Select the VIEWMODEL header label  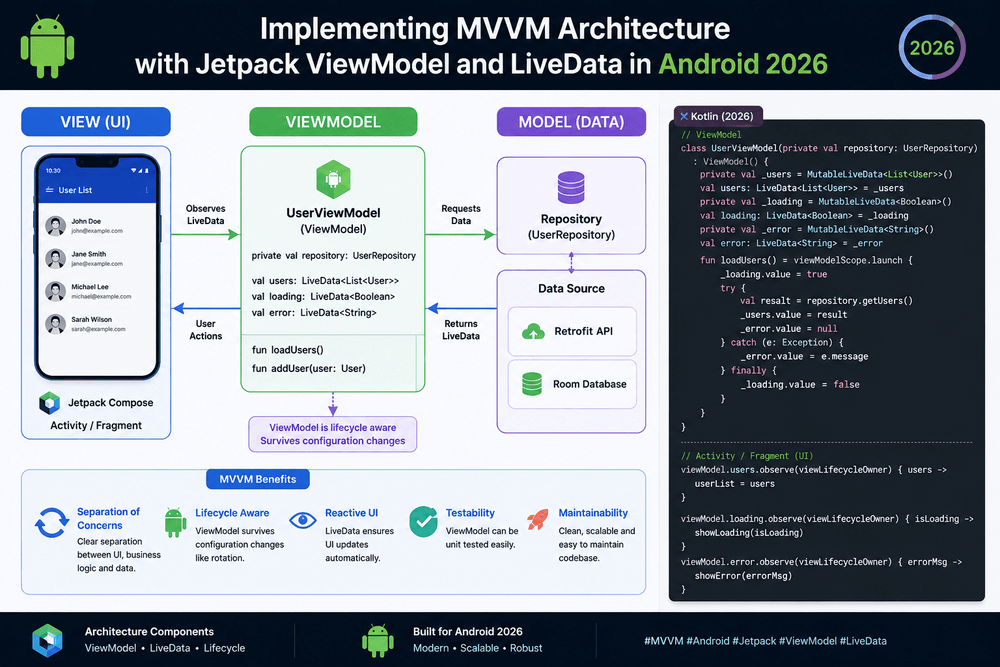(x=333, y=122)
